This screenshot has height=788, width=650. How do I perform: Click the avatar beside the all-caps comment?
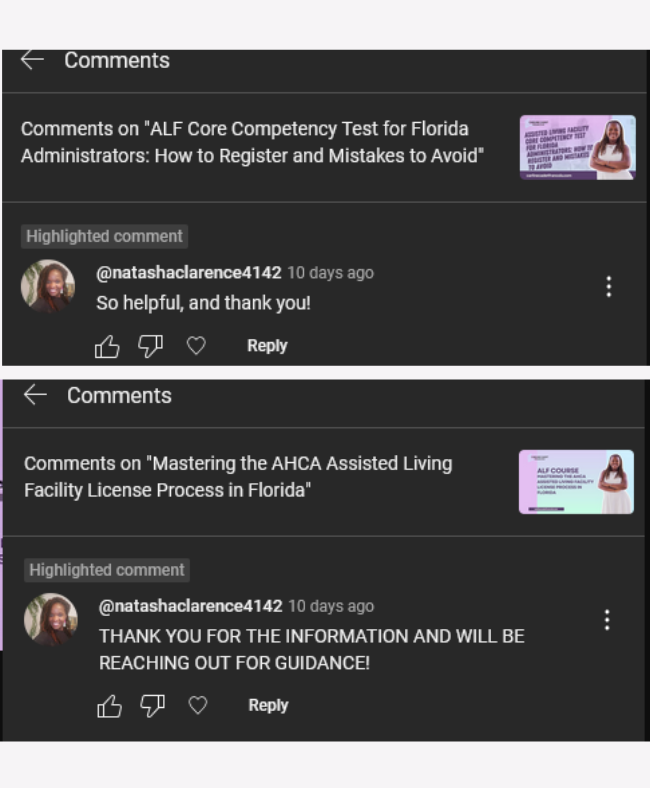(x=51, y=619)
